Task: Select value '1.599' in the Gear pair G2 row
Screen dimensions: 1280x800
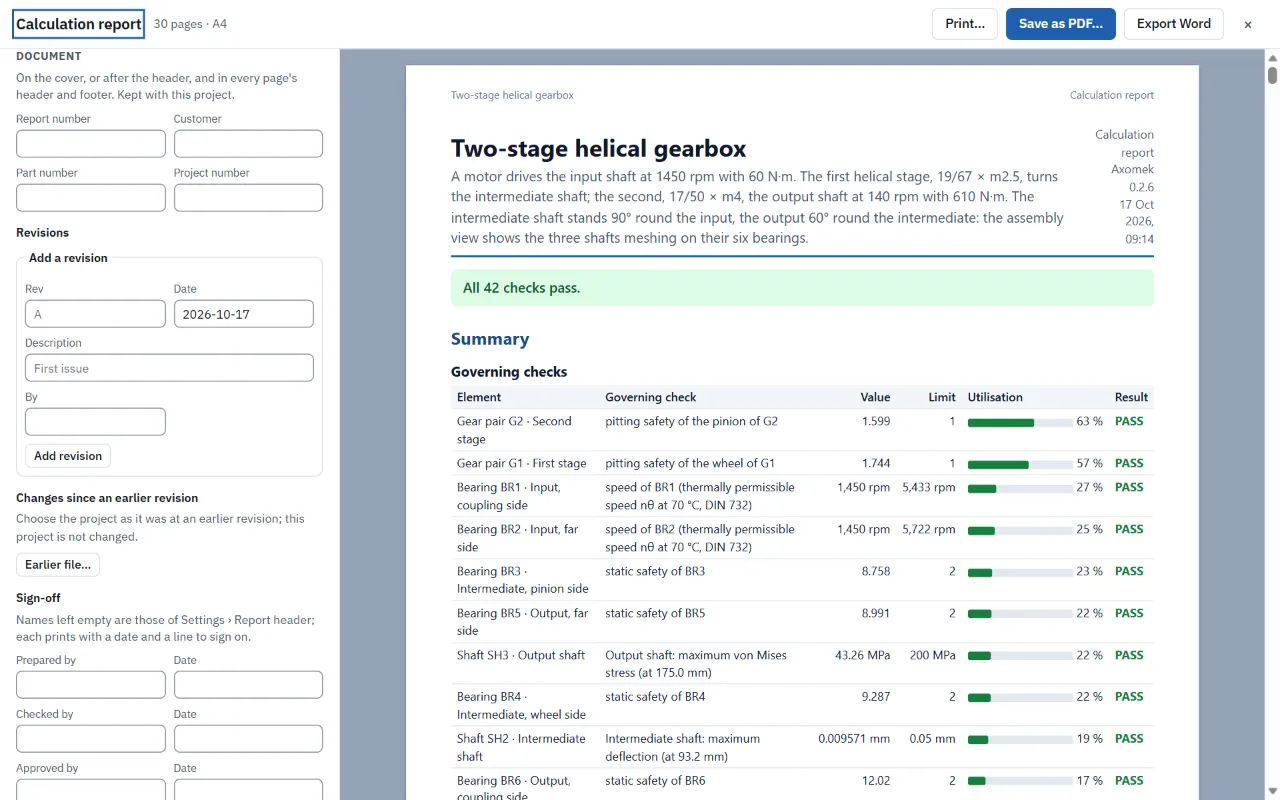Action: click(x=876, y=421)
